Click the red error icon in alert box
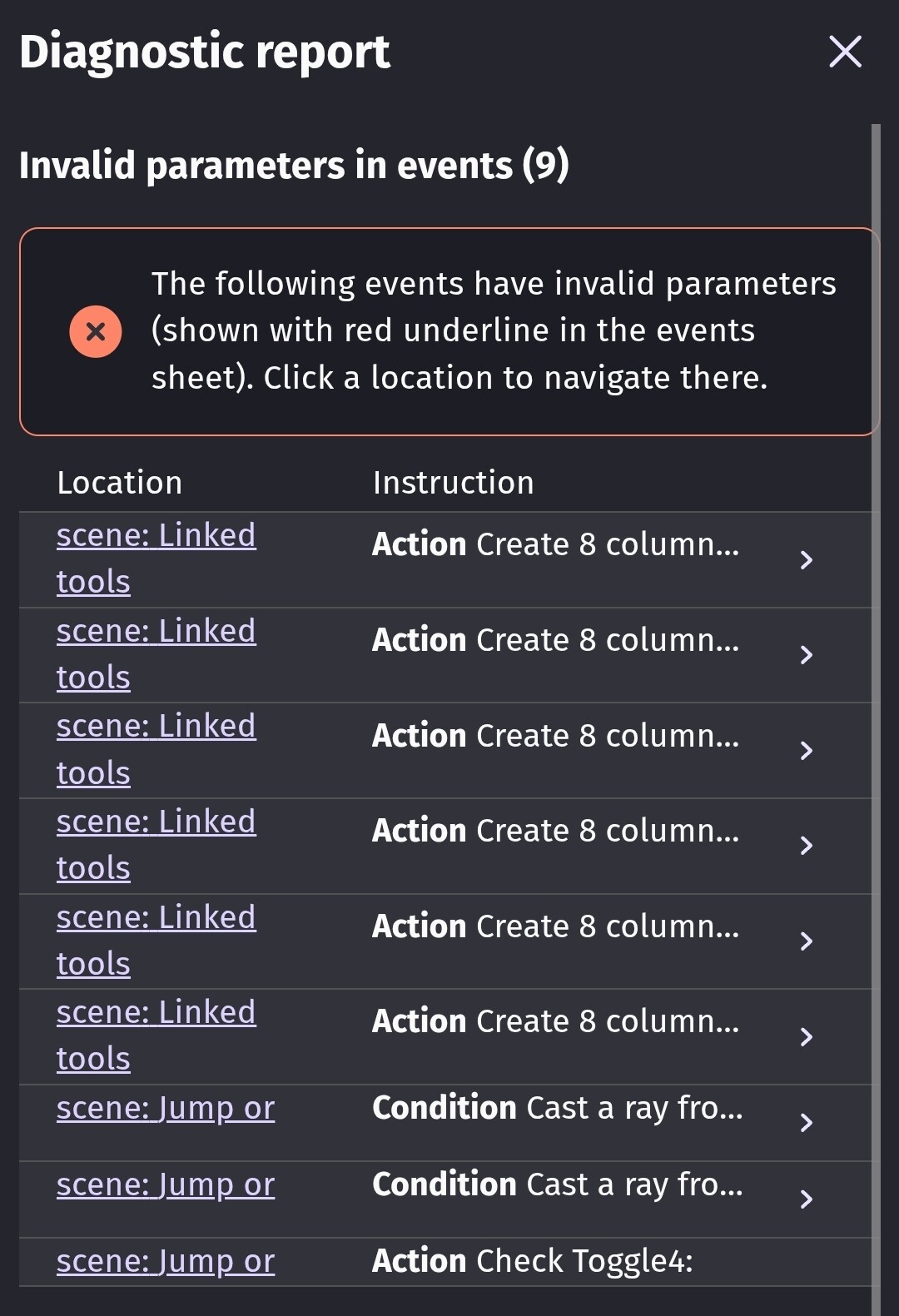 coord(96,331)
